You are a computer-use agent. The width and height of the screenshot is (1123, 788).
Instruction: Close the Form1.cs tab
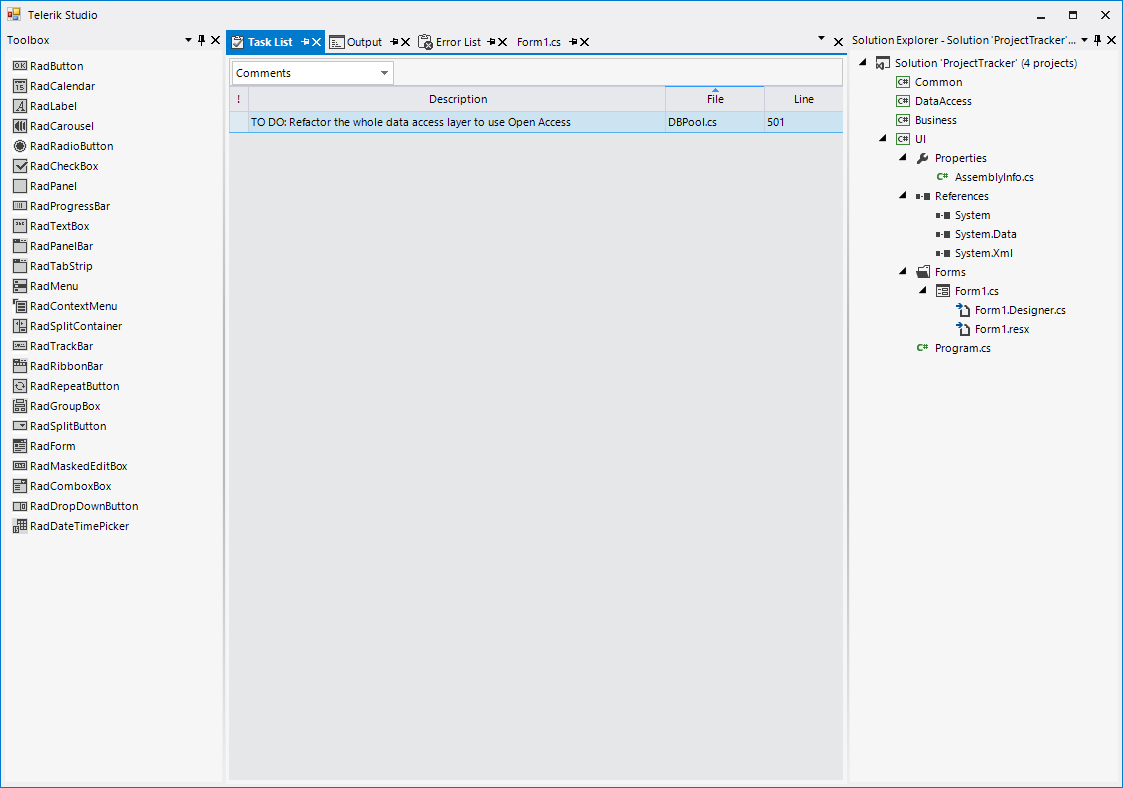(584, 42)
